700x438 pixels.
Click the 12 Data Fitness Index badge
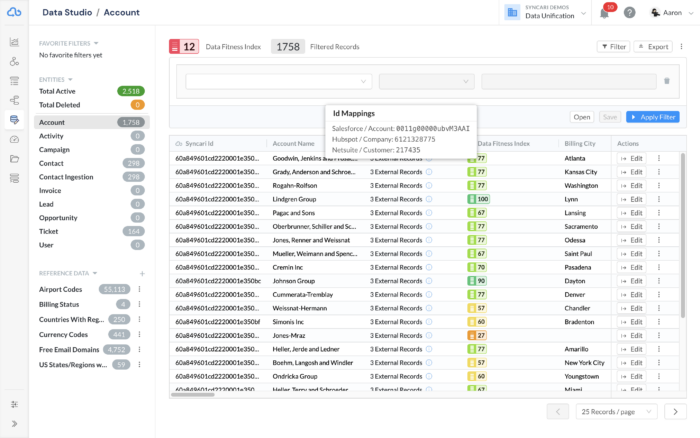pyautogui.click(x=184, y=46)
